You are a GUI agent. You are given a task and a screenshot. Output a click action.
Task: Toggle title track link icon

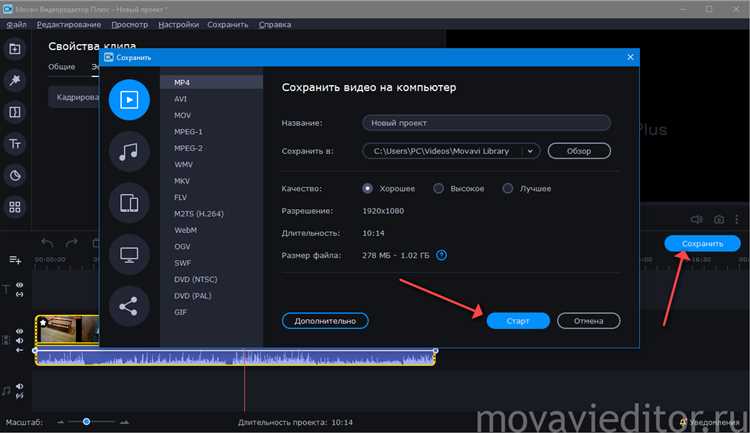pyautogui.click(x=20, y=294)
